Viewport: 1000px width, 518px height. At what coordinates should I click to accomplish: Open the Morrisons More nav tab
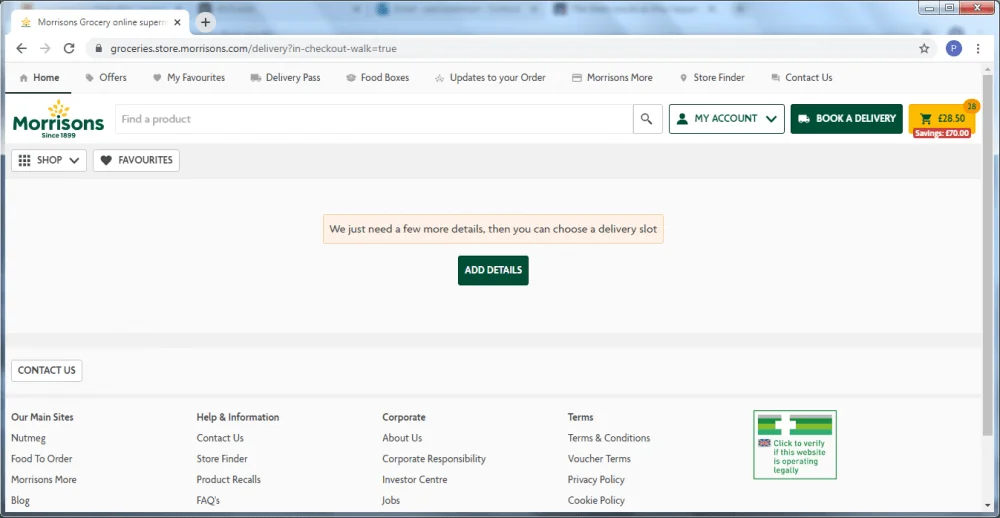click(612, 78)
